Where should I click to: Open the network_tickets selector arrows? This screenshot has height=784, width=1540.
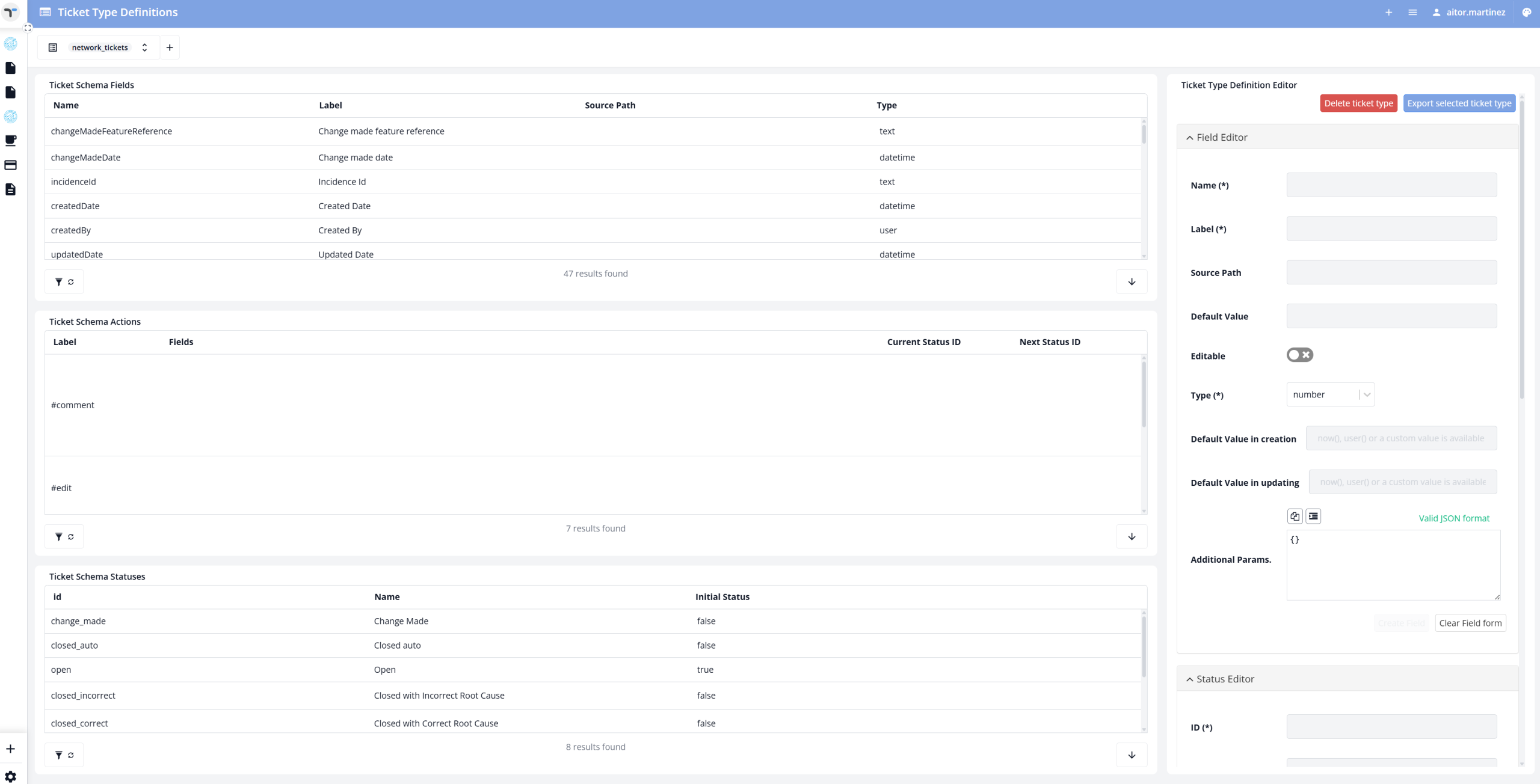(x=144, y=47)
